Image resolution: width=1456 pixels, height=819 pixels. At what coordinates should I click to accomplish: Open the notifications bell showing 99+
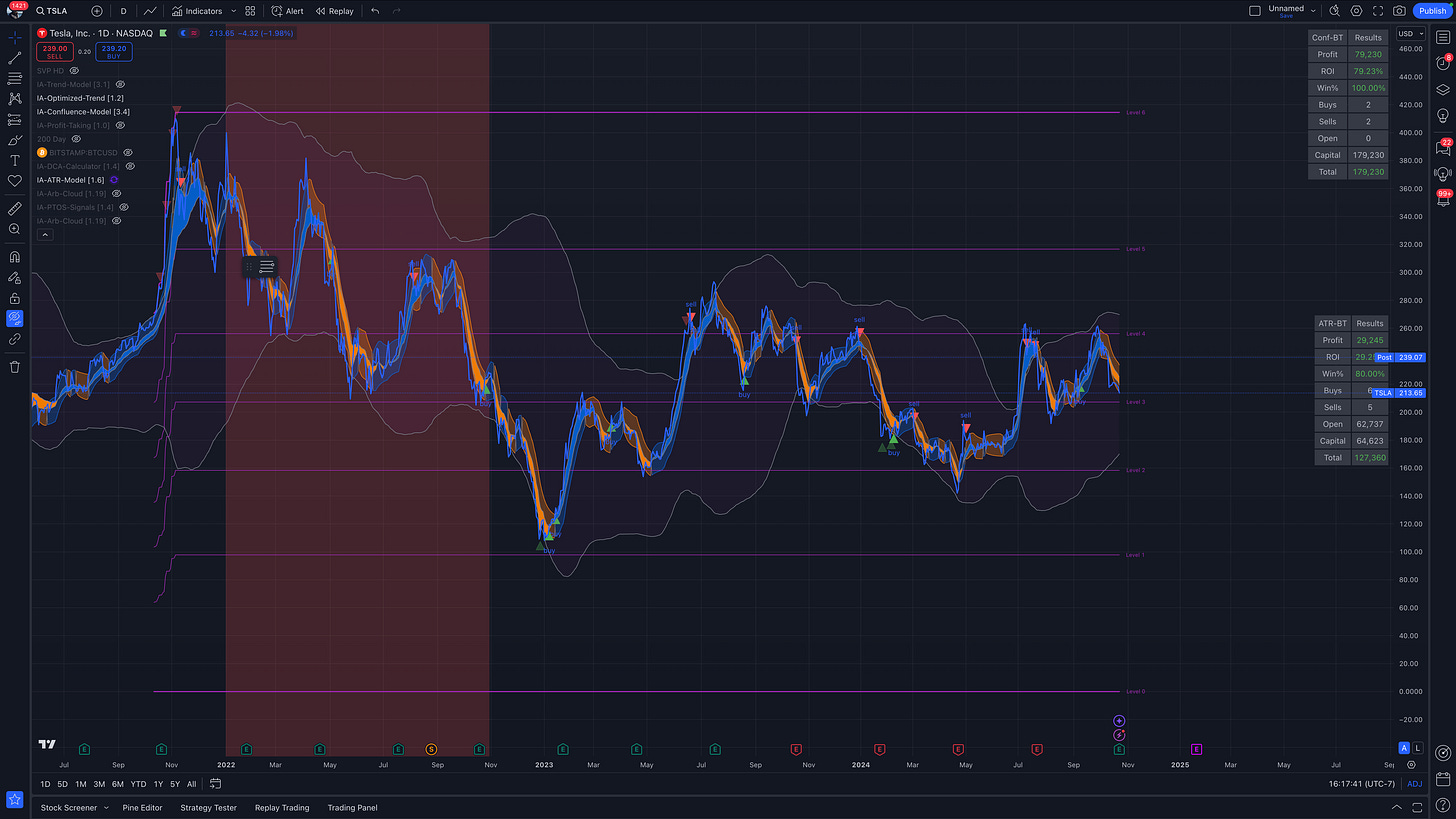click(x=1442, y=199)
